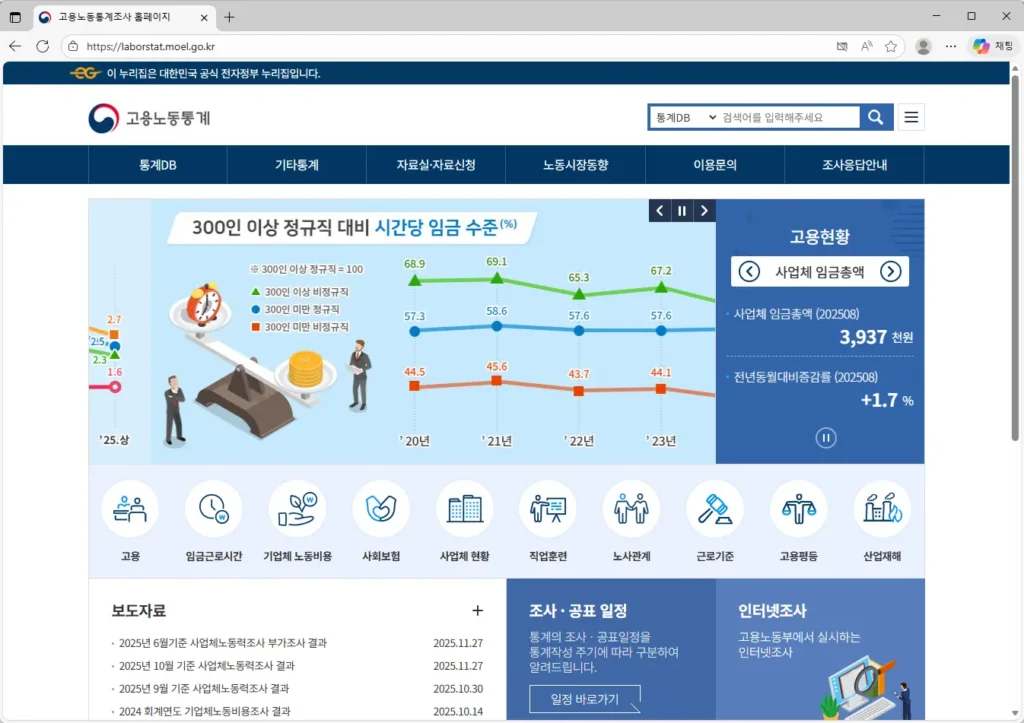Open the 사업체 현황 section icon
Viewport: 1024px width, 723px height.
(x=464, y=510)
